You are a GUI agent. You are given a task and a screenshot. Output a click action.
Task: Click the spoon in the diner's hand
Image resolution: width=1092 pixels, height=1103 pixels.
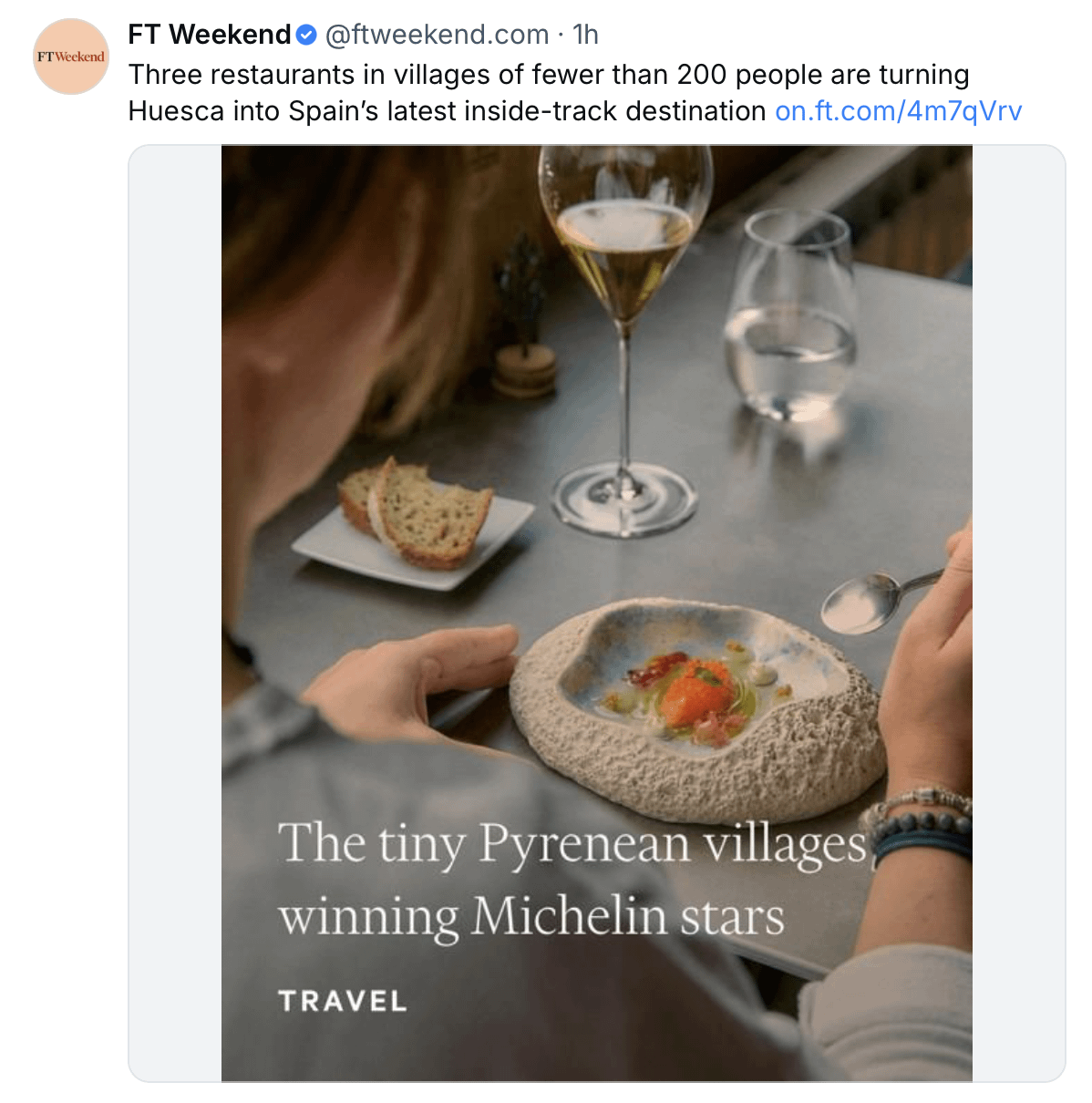tap(866, 603)
